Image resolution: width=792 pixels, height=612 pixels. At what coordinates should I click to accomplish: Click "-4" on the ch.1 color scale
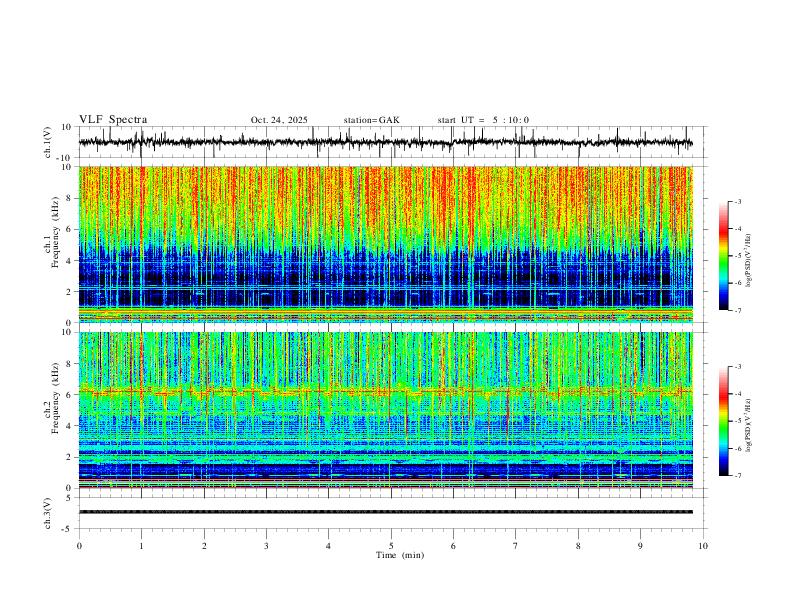(737, 229)
